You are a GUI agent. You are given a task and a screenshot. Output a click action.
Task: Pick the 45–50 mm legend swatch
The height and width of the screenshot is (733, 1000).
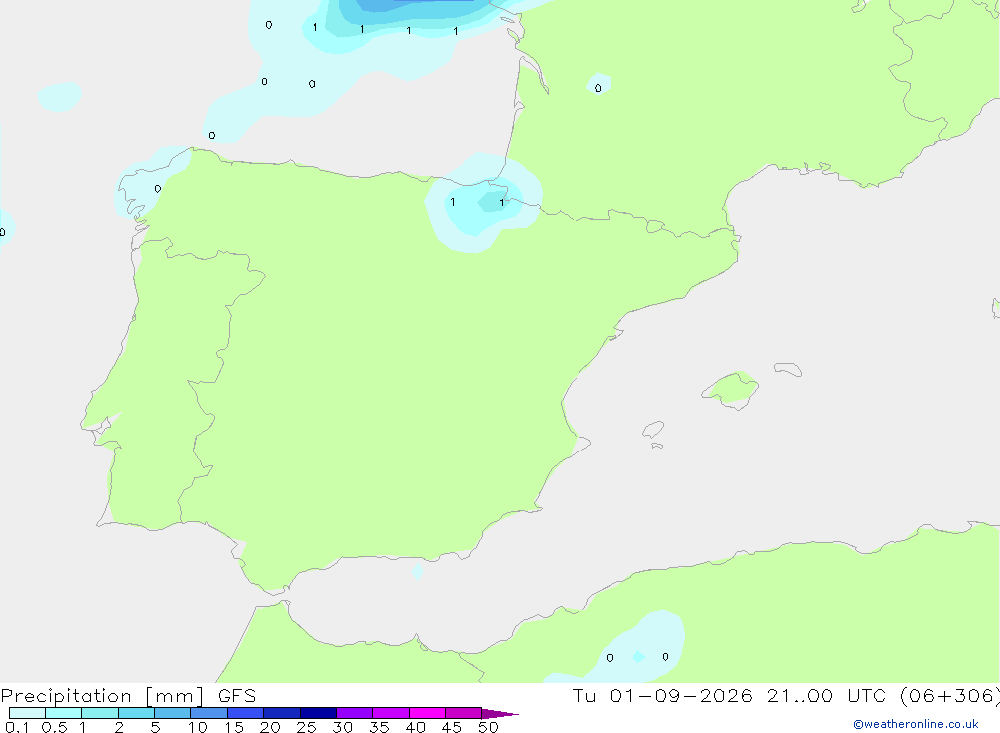point(464,713)
